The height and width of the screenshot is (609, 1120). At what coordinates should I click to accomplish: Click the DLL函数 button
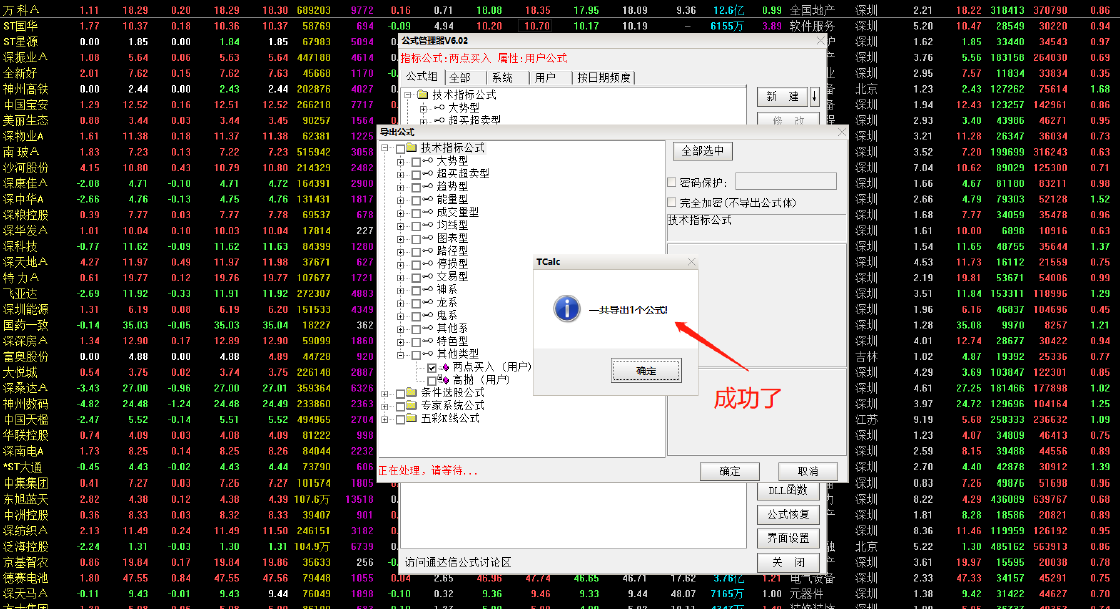pyautogui.click(x=789, y=490)
